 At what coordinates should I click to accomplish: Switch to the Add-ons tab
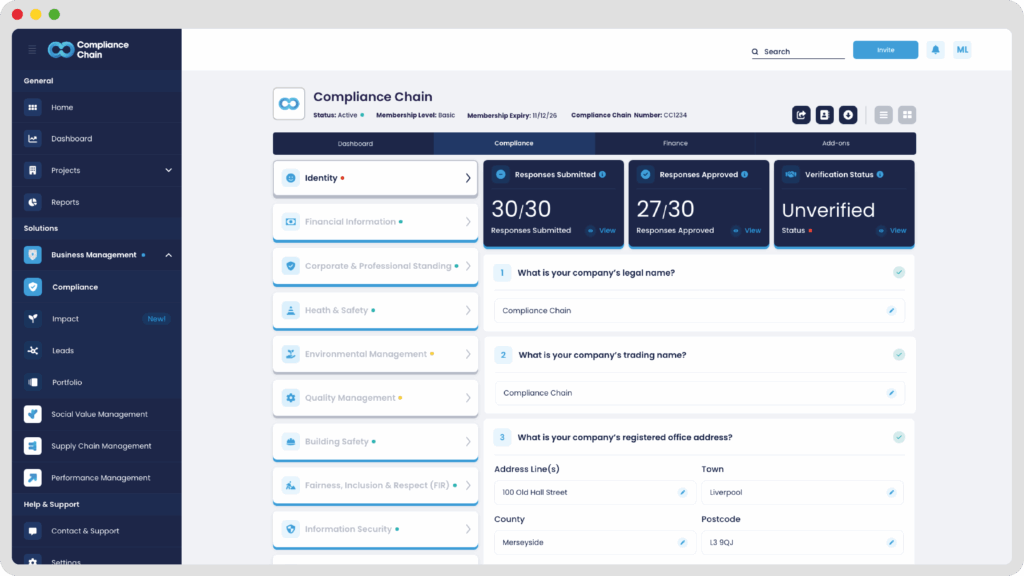(x=835, y=143)
